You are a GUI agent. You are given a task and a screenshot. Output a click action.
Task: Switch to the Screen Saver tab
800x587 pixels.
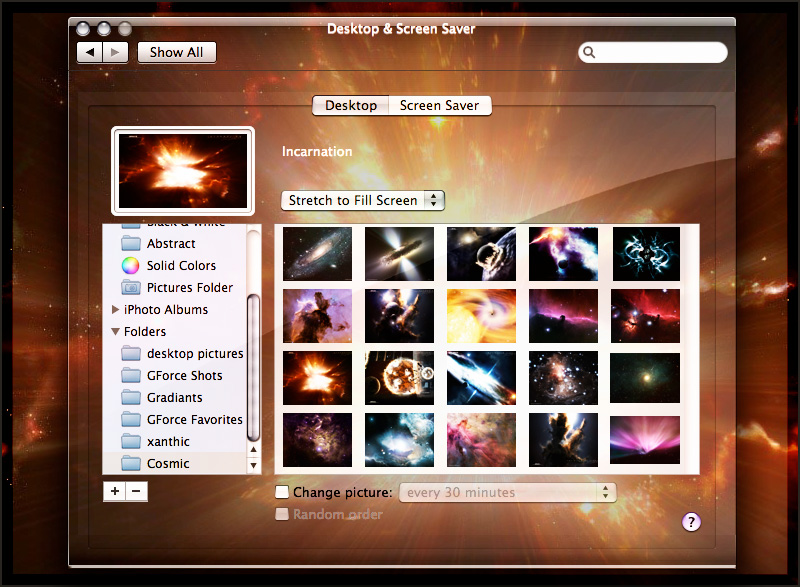point(440,106)
